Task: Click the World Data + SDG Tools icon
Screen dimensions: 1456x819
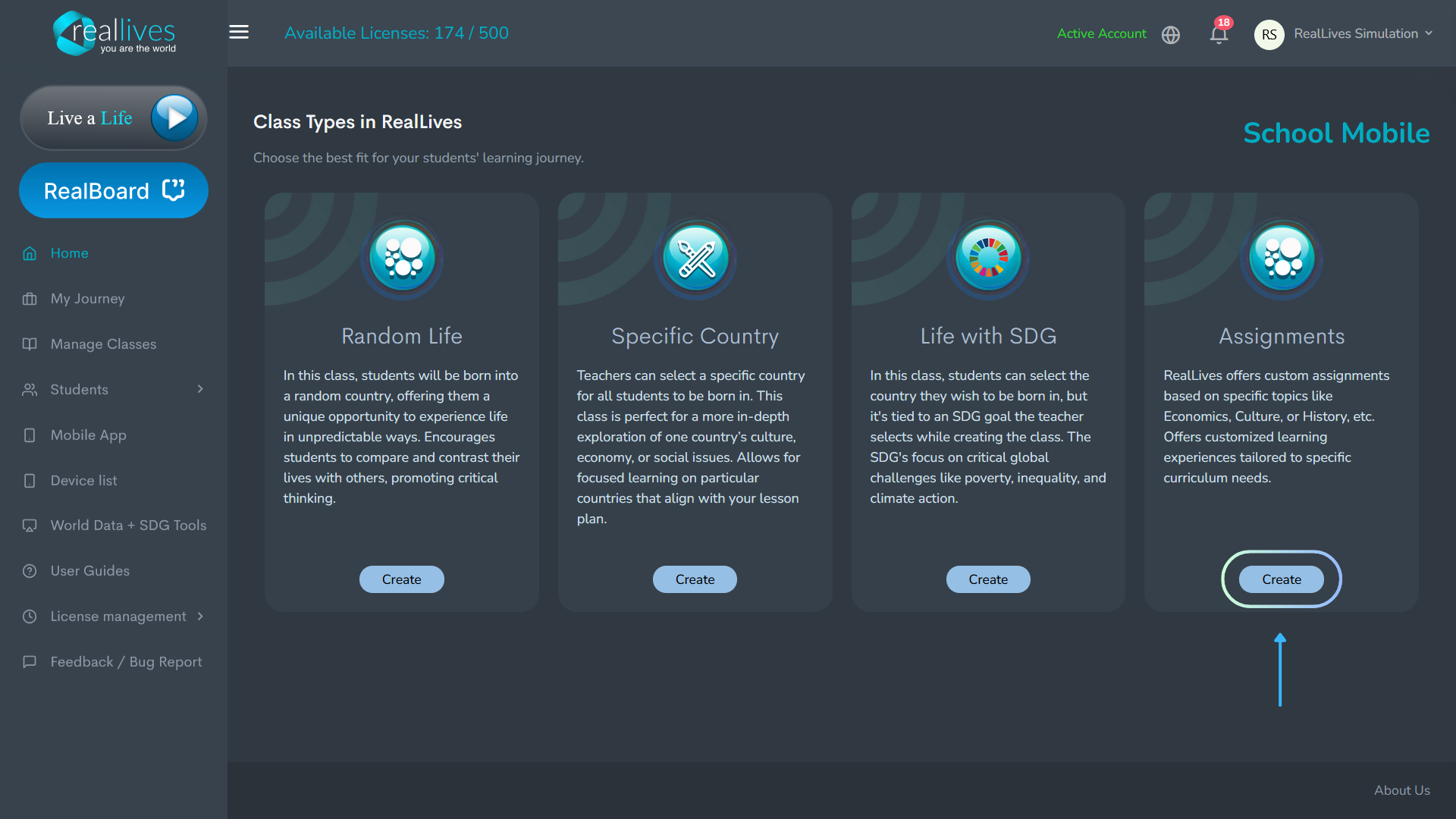Action: tap(30, 526)
